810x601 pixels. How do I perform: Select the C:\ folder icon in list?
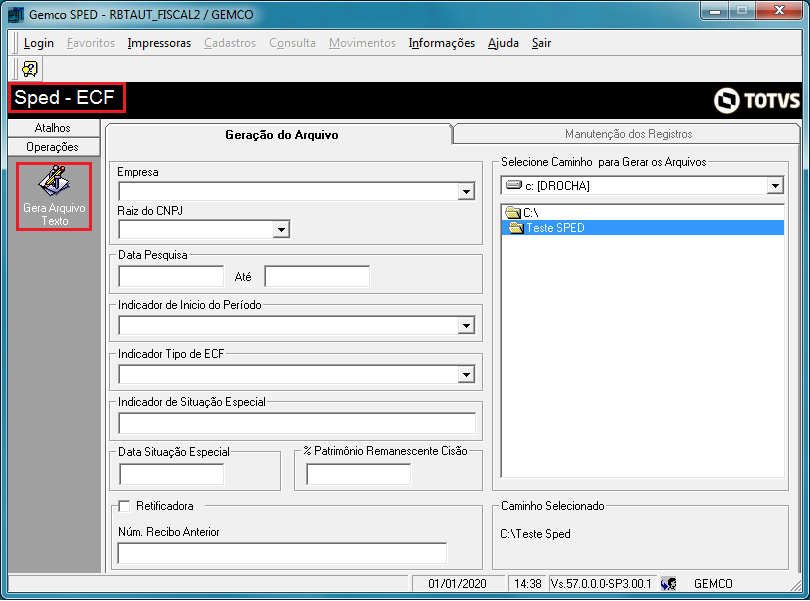(513, 212)
